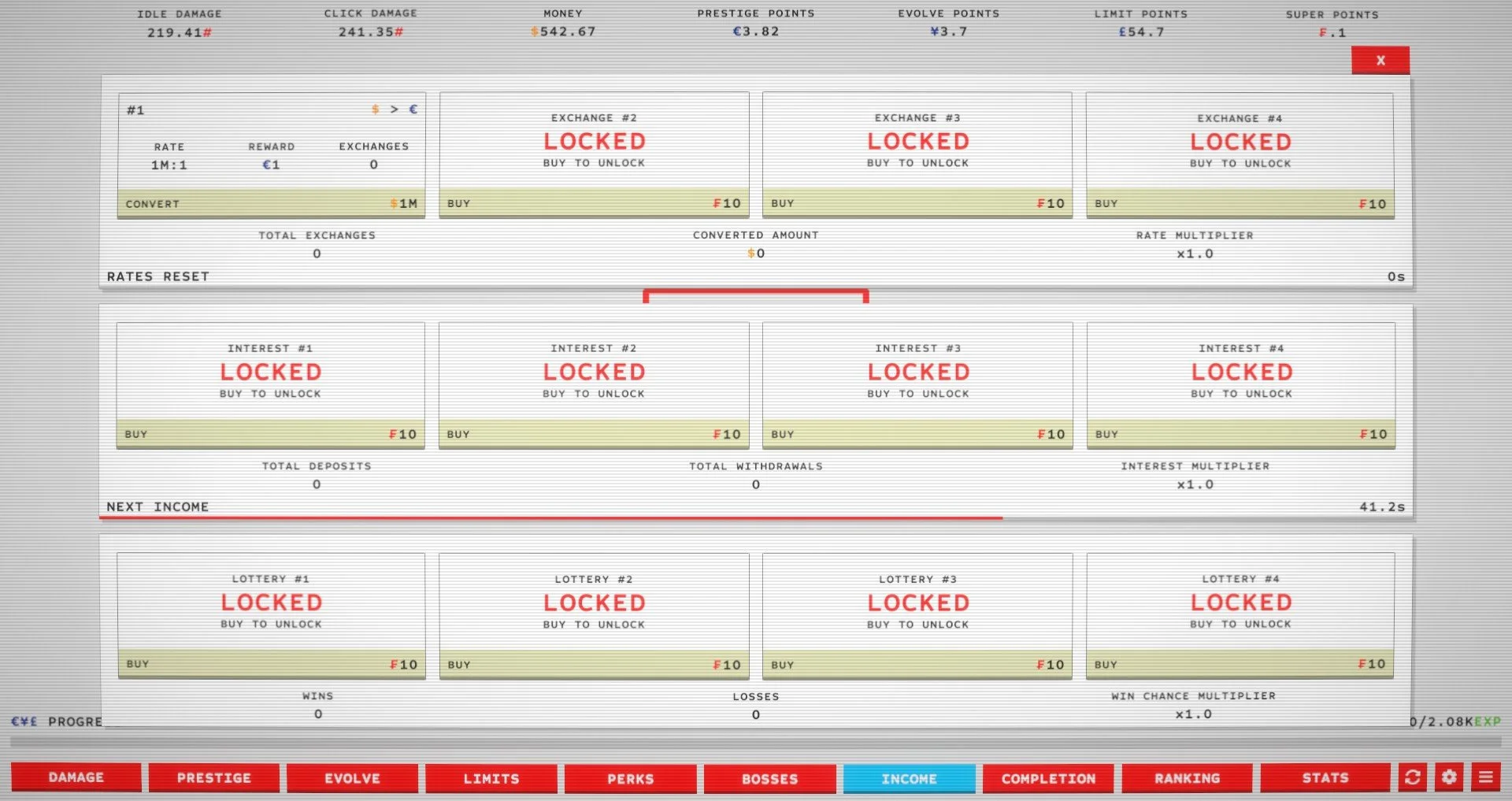
Task: Click the LOCKED text on Lottery #4
Action: (1241, 603)
